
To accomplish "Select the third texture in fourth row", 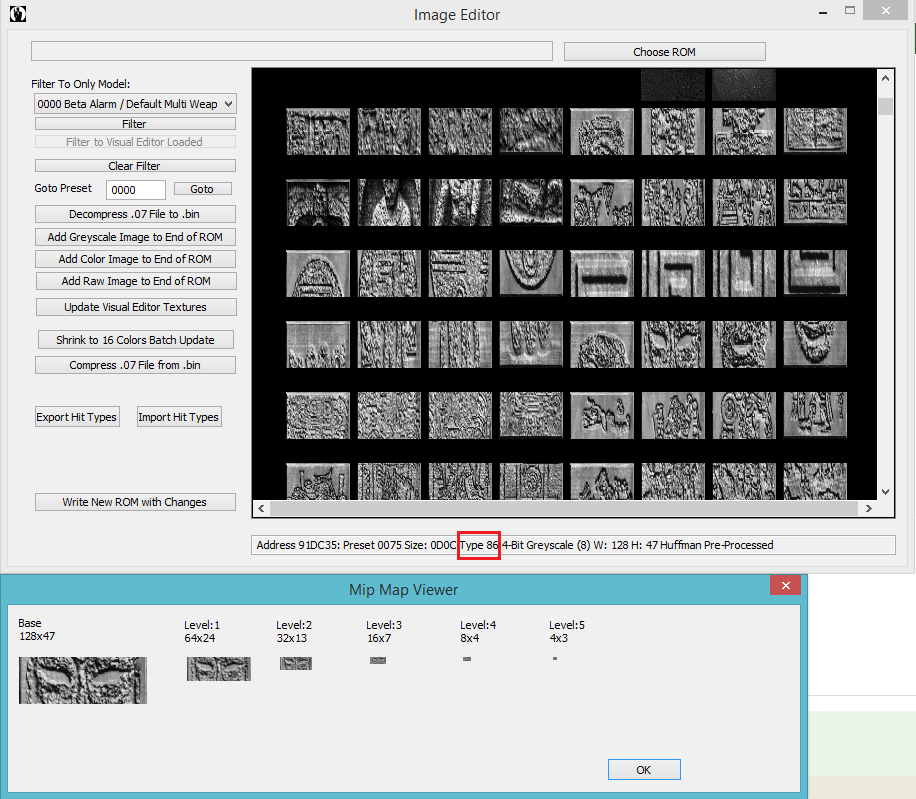I will (x=460, y=345).
